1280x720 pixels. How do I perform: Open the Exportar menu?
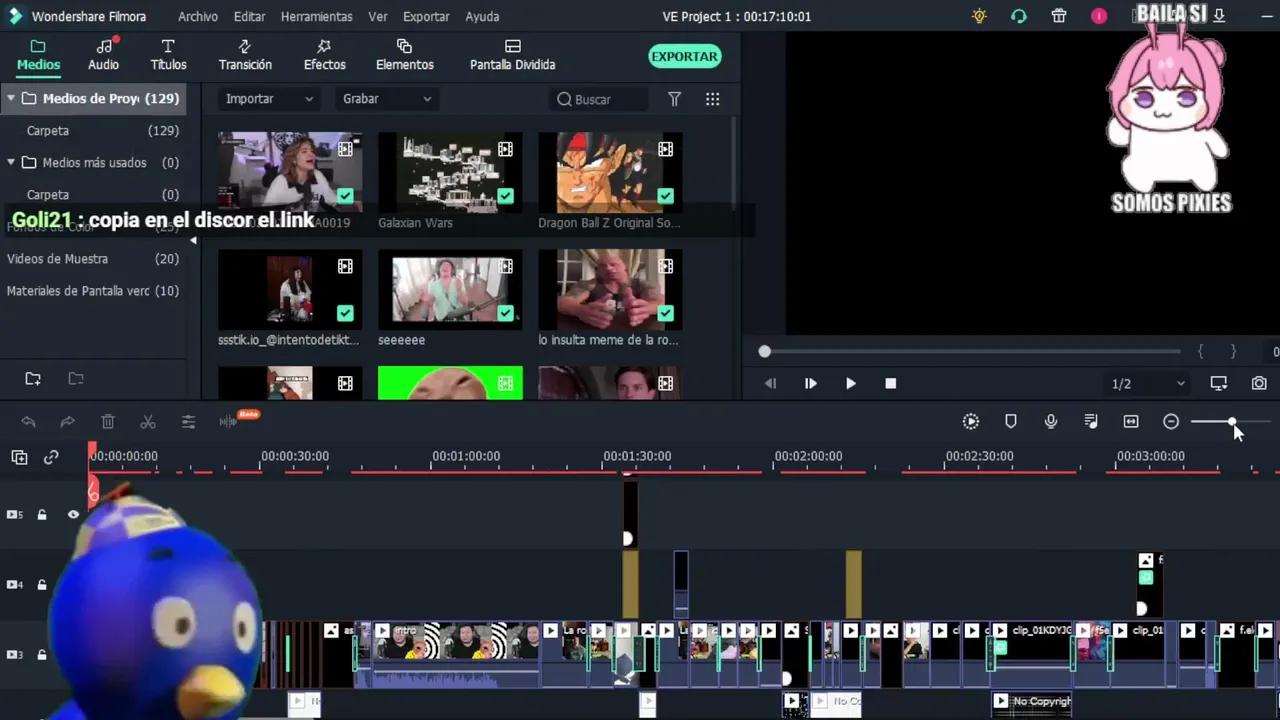(426, 16)
